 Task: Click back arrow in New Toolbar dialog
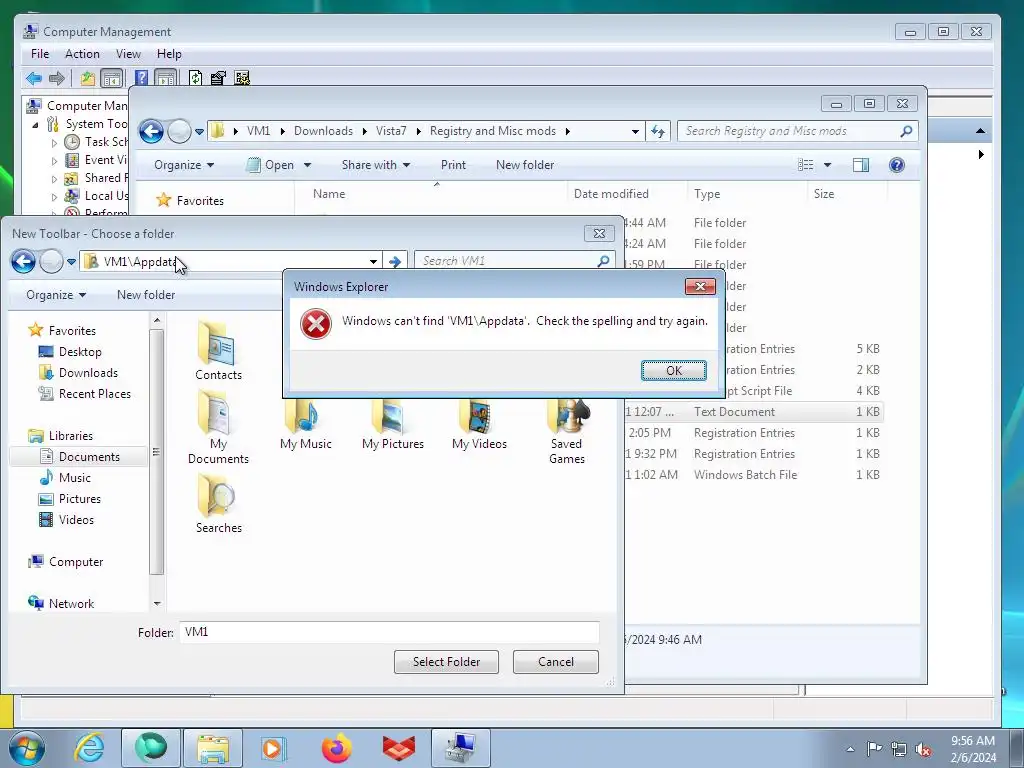pos(23,261)
